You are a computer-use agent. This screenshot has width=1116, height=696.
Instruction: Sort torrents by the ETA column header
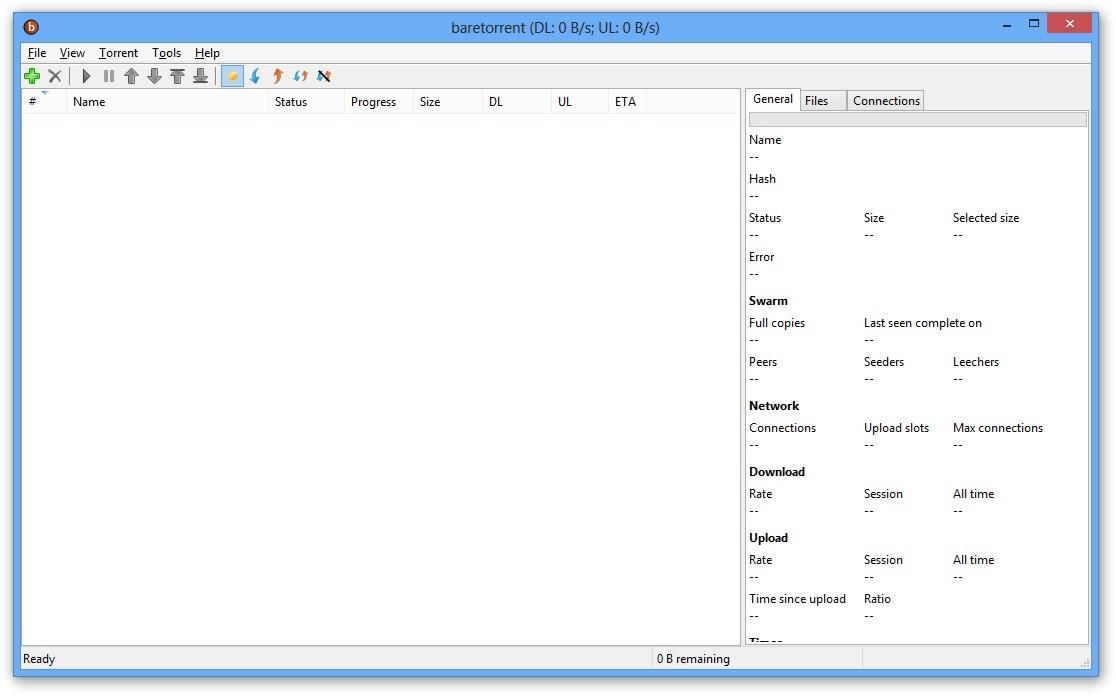(628, 102)
